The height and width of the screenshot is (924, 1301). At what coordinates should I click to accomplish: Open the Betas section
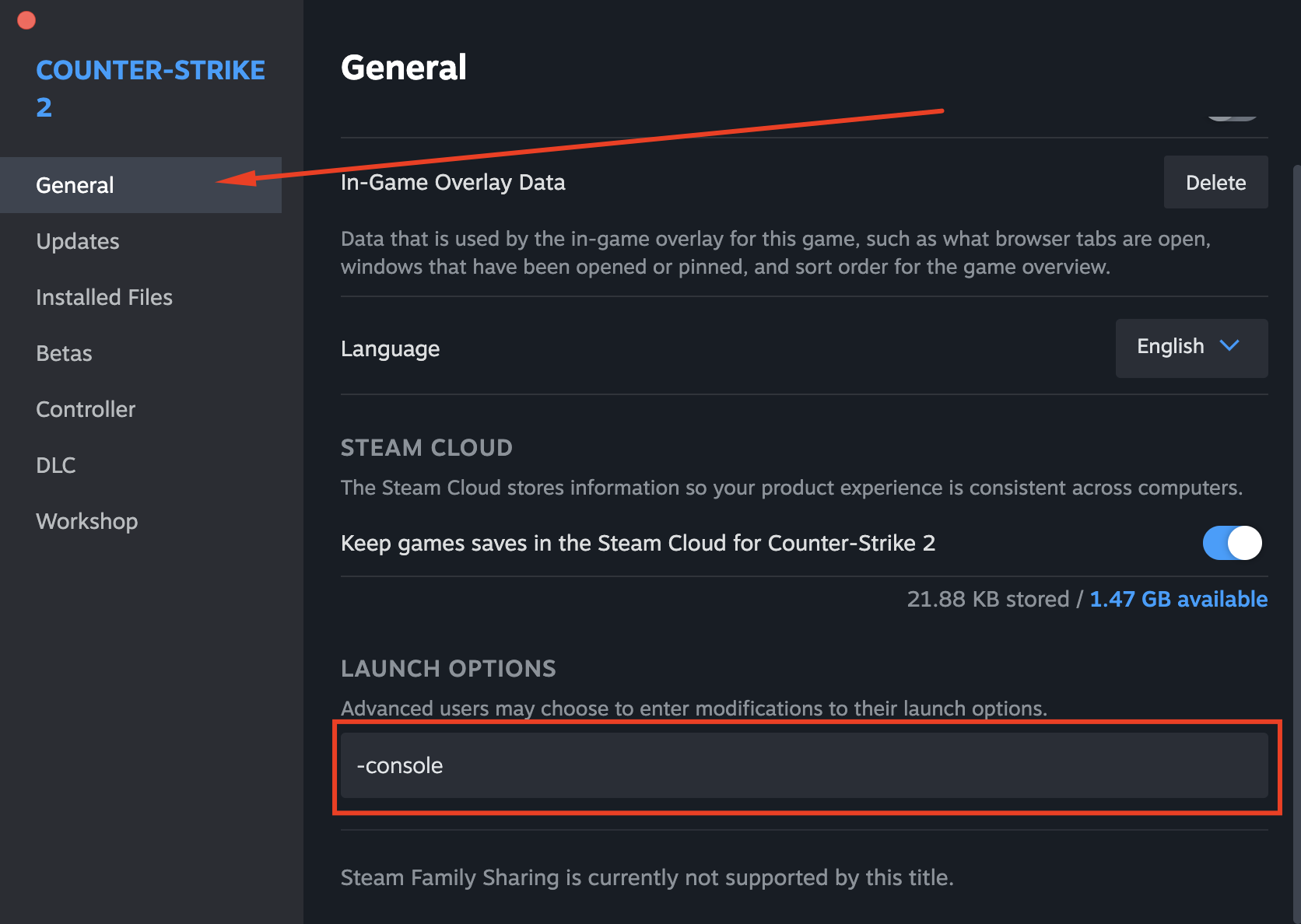point(64,353)
